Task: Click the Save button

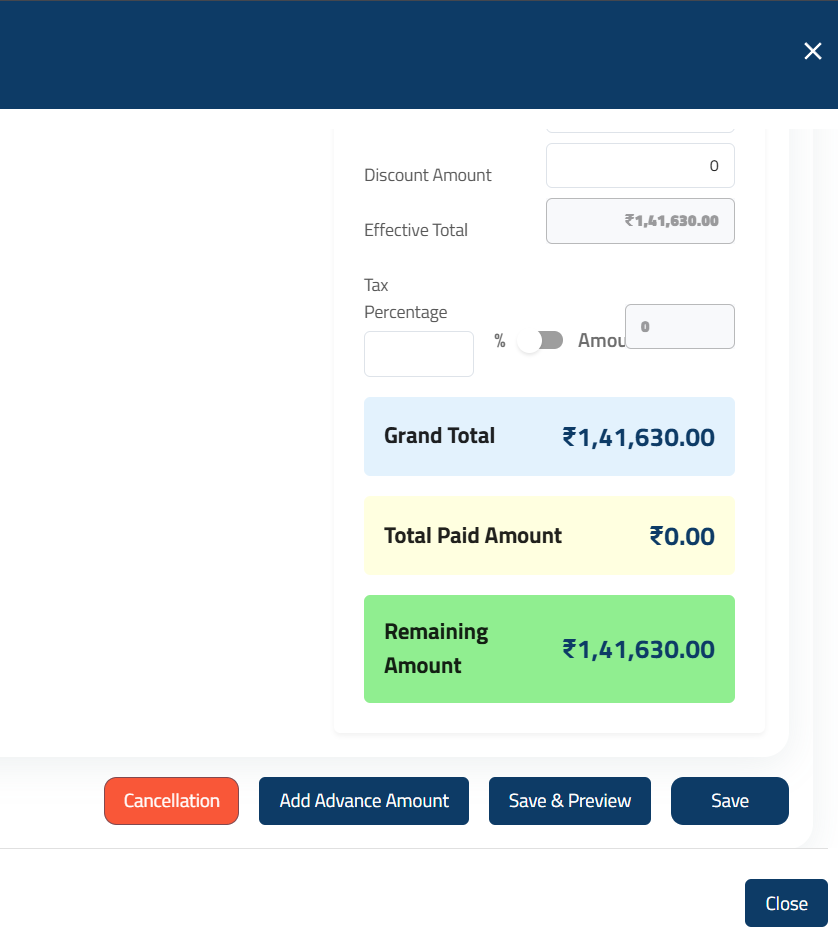Action: [x=729, y=800]
